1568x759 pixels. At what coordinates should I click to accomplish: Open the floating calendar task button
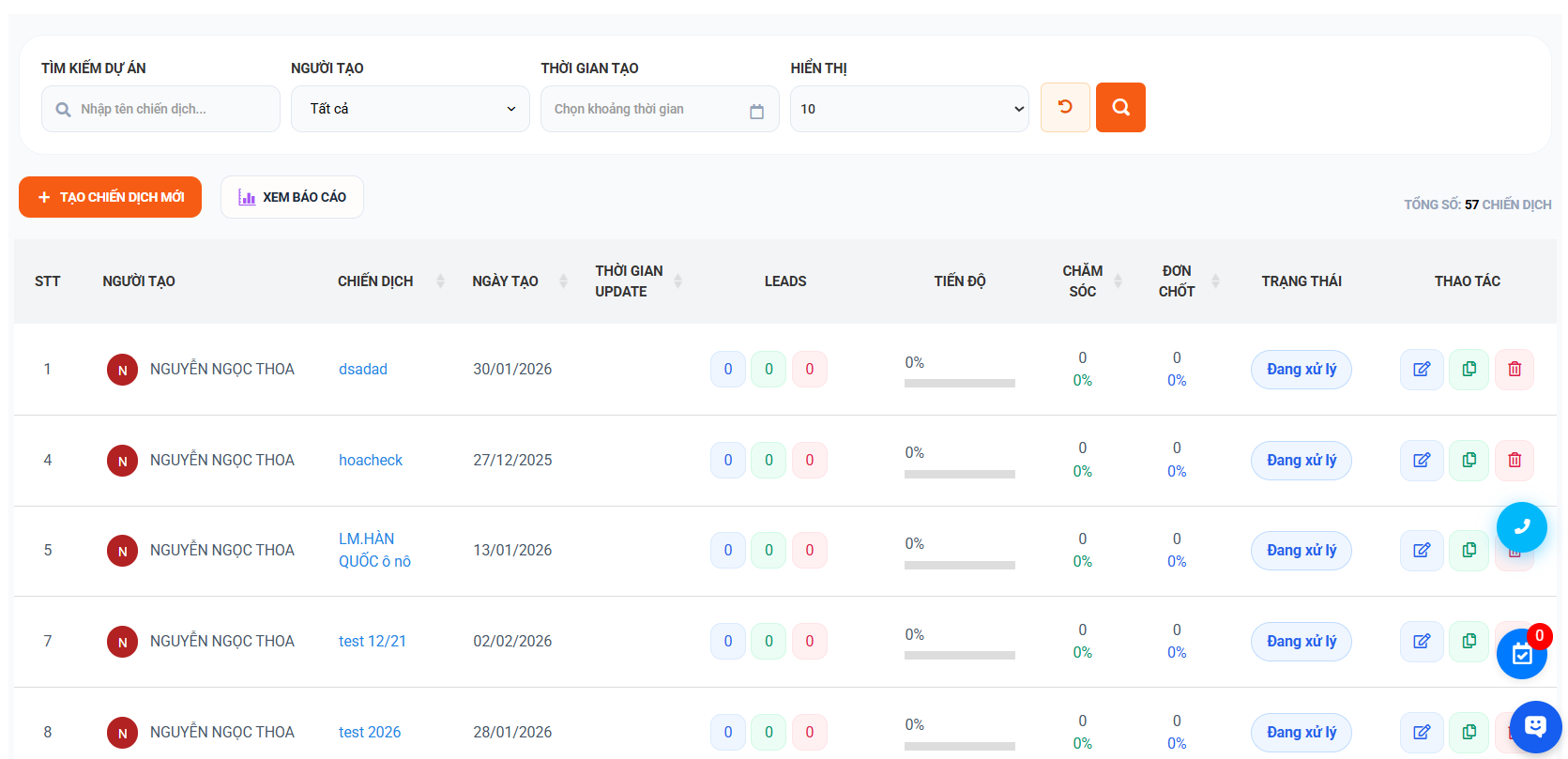[1521, 654]
